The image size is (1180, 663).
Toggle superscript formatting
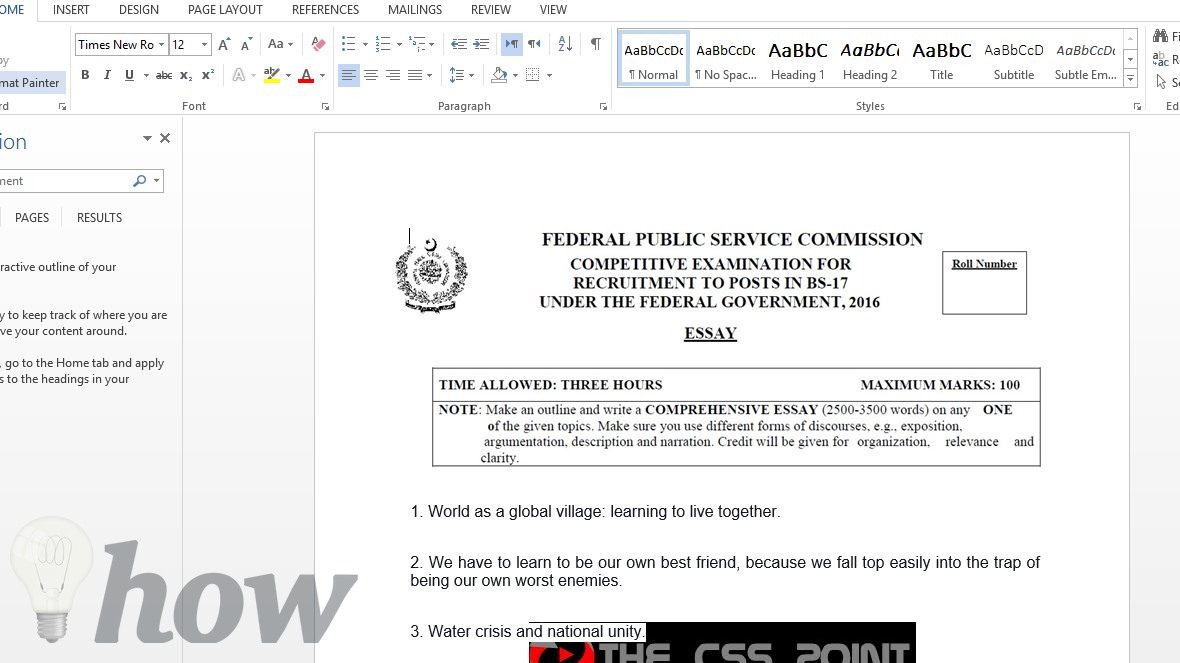click(208, 75)
